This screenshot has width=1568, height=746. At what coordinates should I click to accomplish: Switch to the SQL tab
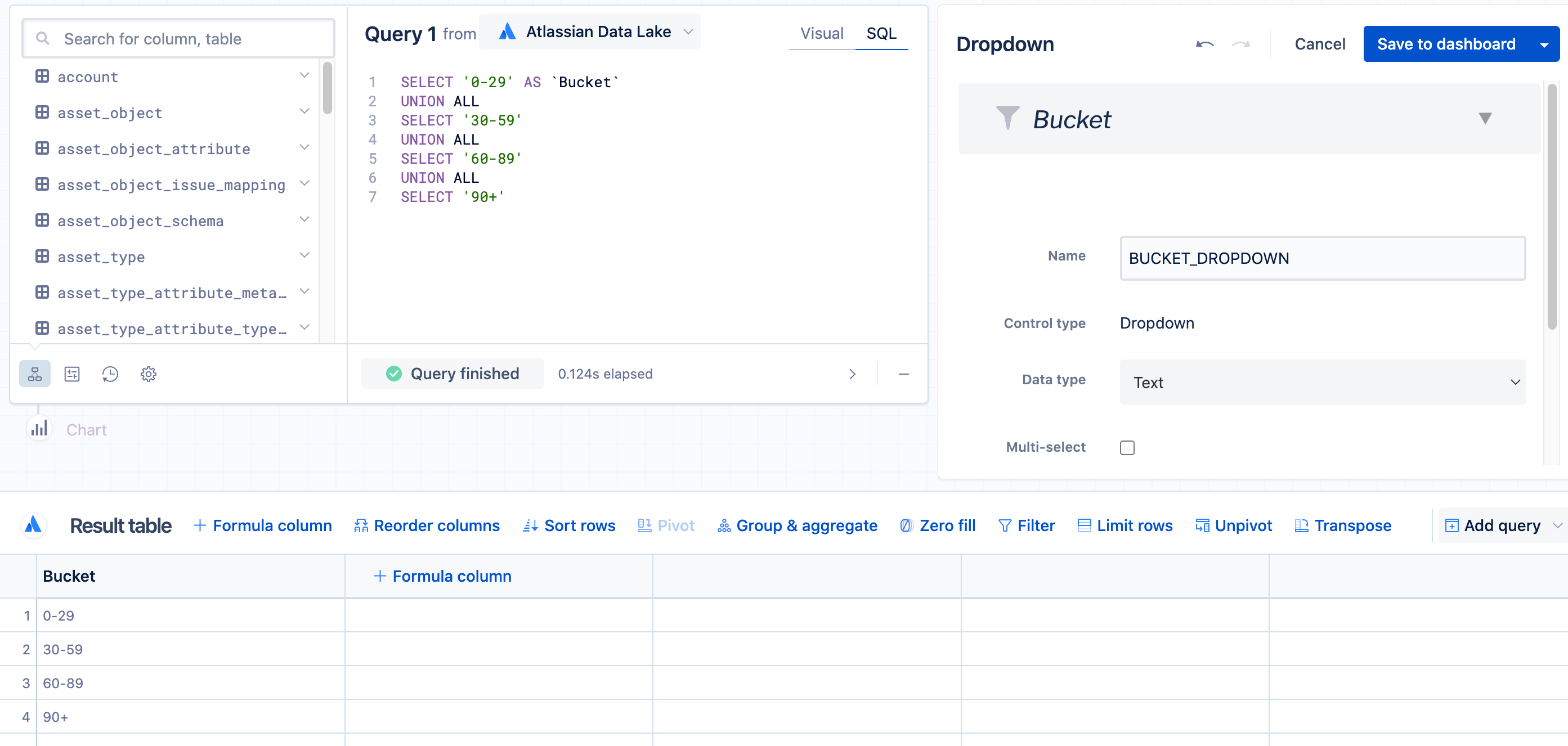point(881,33)
